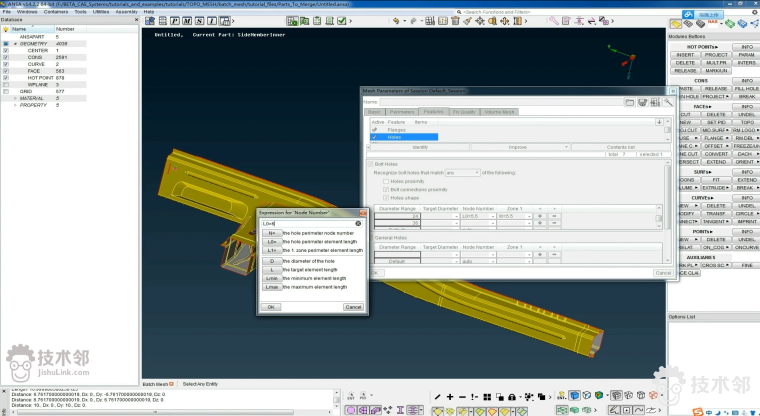Click the save disk icon in Mesh Parameters
This screenshot has width=760, height=416.
(x=642, y=102)
